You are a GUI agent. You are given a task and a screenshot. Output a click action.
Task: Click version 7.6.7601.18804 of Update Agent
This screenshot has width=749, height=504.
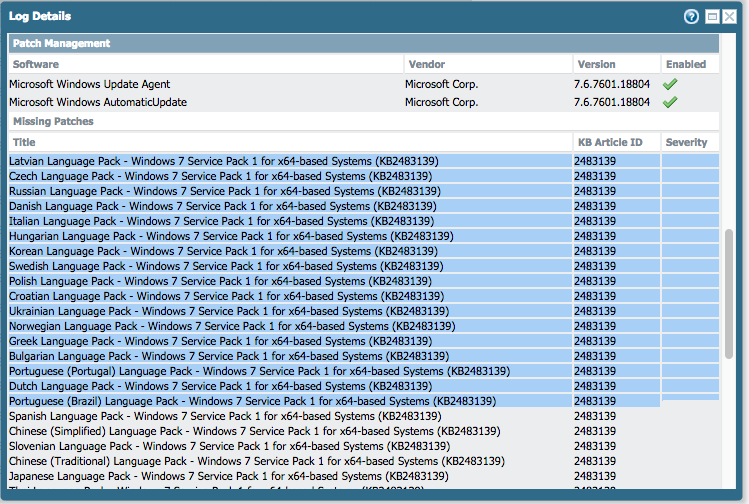point(612,84)
